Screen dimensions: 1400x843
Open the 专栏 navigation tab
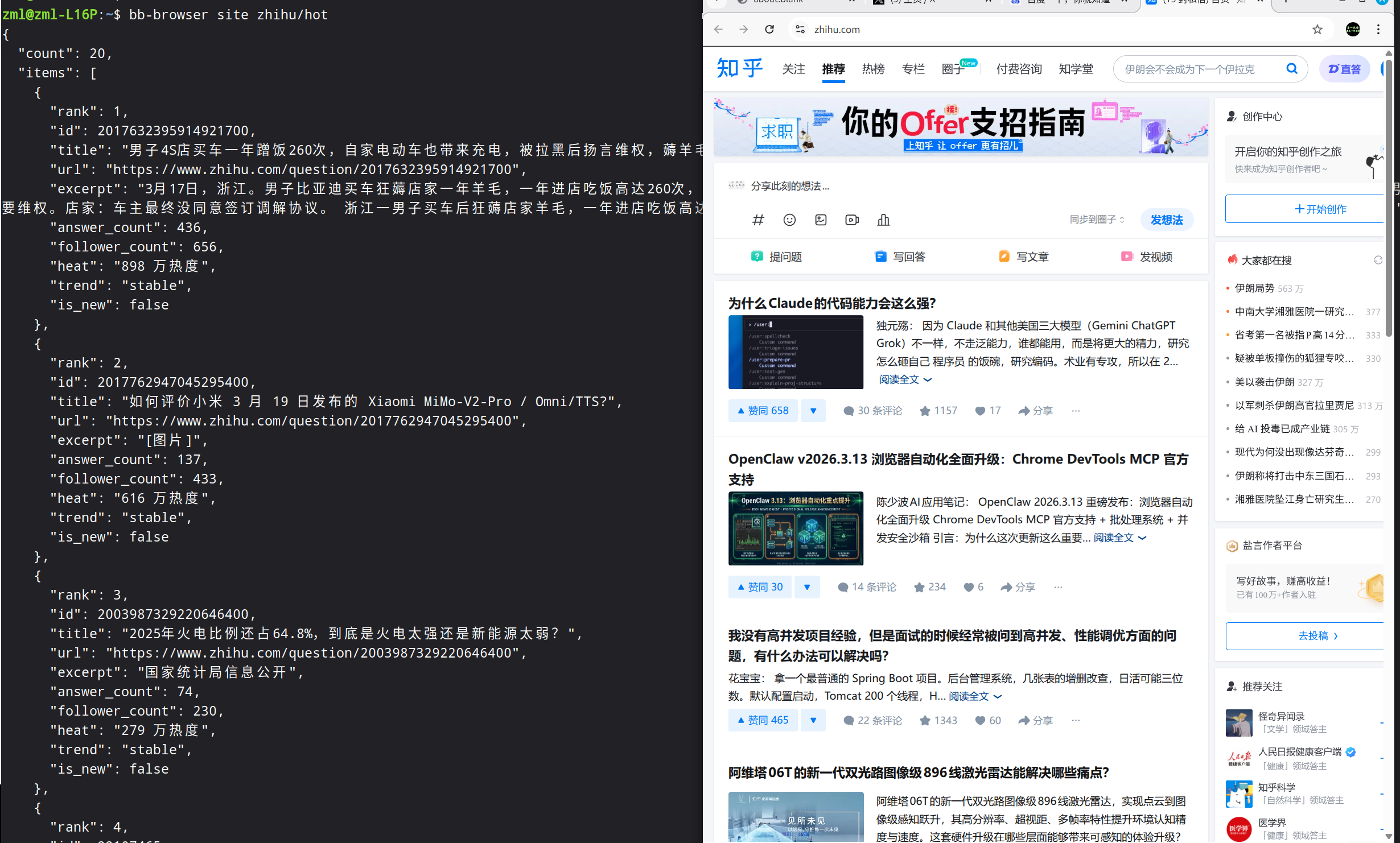pos(913,69)
